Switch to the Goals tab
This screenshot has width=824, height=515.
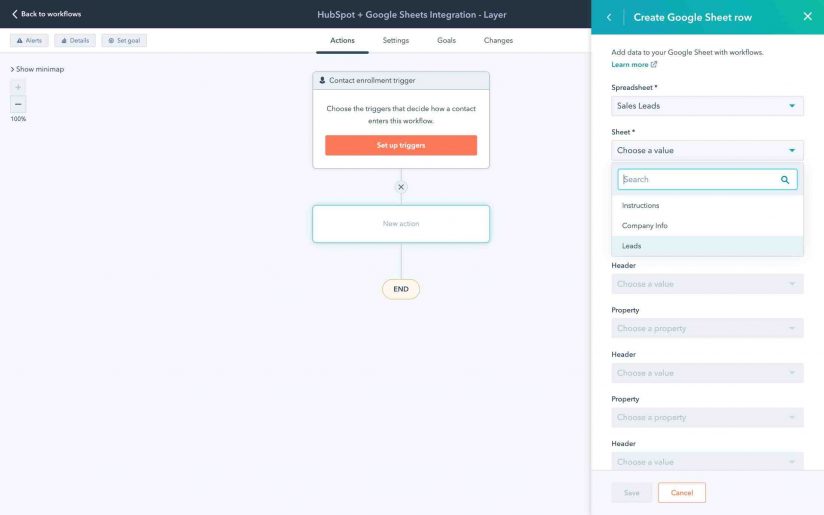pos(446,41)
